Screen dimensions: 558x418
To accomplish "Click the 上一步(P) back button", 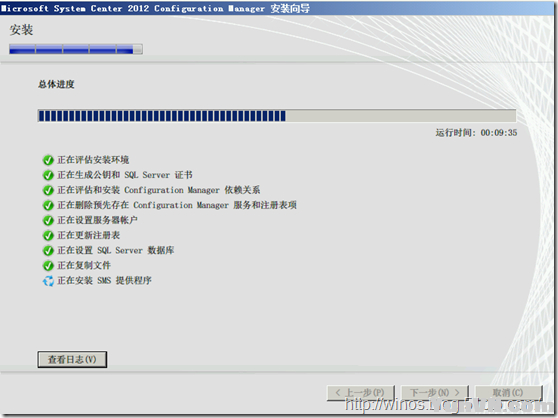I will pos(360,393).
